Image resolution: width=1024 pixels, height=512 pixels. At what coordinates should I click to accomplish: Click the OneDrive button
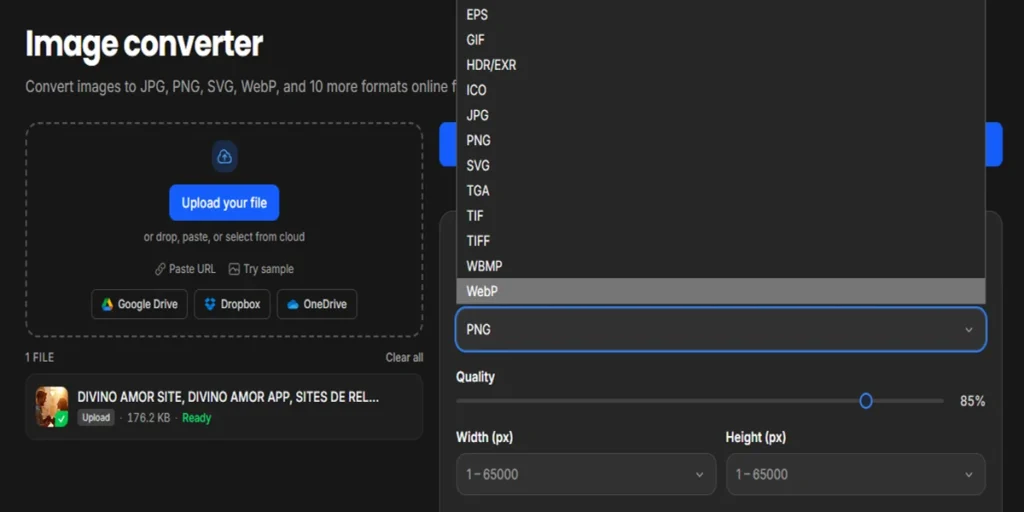317,304
